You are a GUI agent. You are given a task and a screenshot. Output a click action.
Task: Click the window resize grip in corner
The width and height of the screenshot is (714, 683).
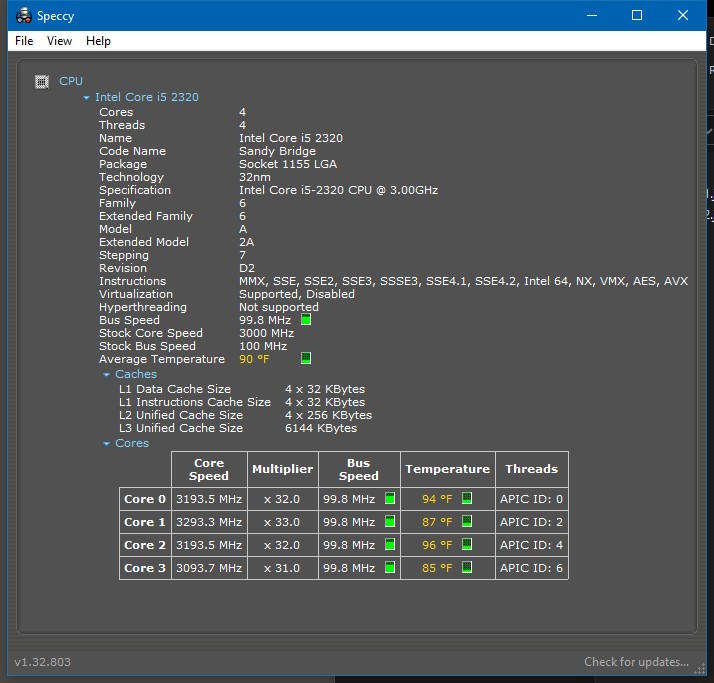pos(699,669)
